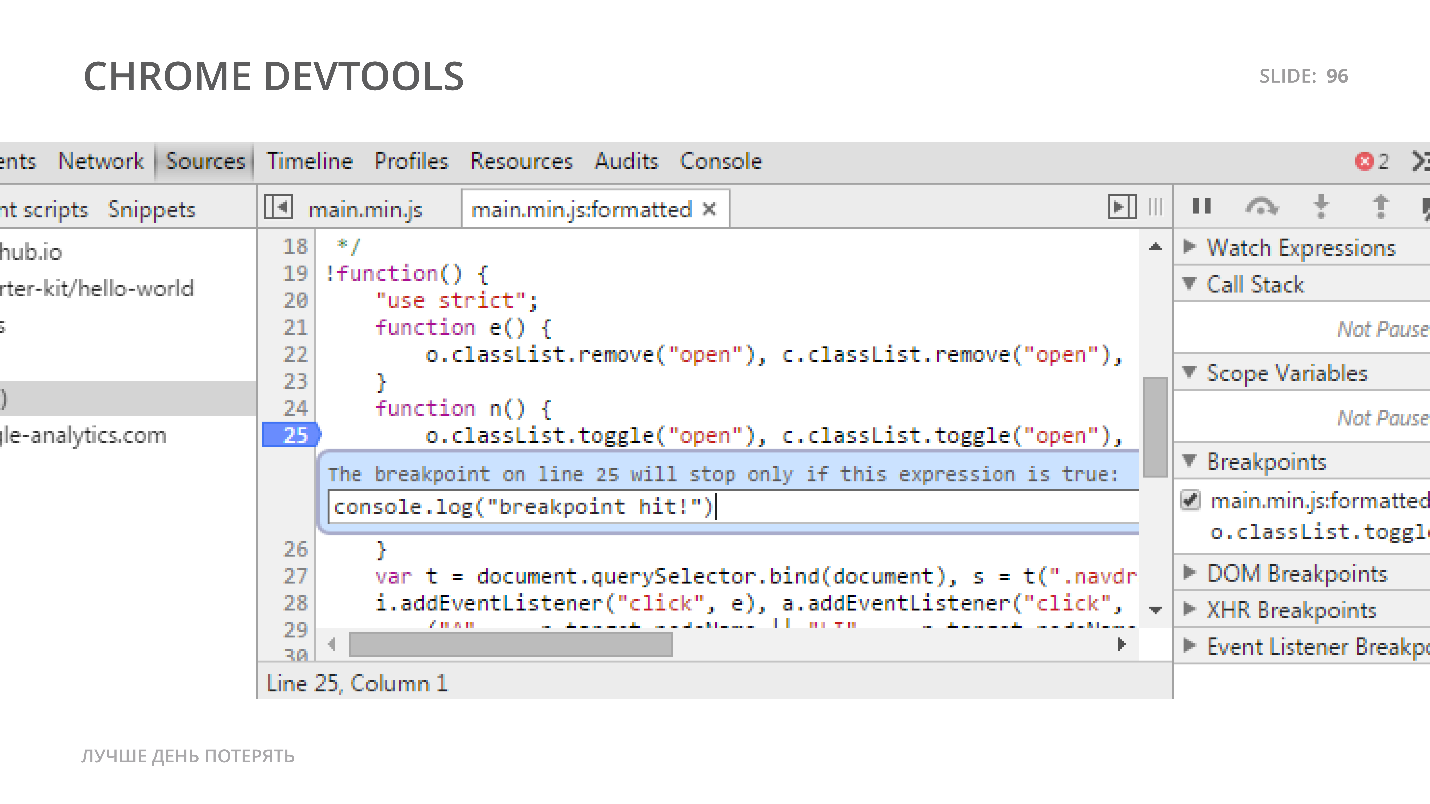Select the analytics.com domain in navigator
Viewport: 1430px width, 804px height.
(83, 435)
